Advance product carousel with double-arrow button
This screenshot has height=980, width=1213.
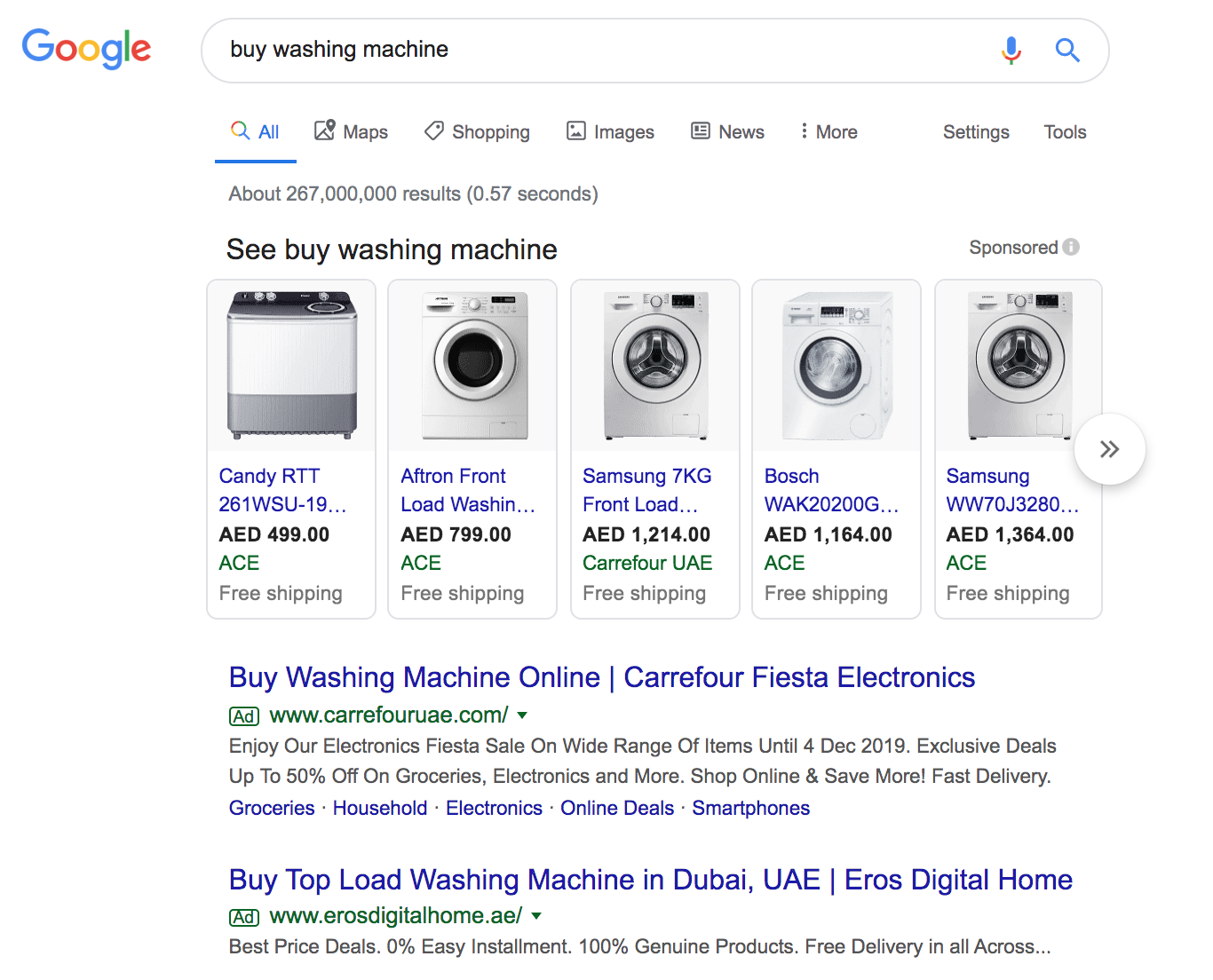1109,449
